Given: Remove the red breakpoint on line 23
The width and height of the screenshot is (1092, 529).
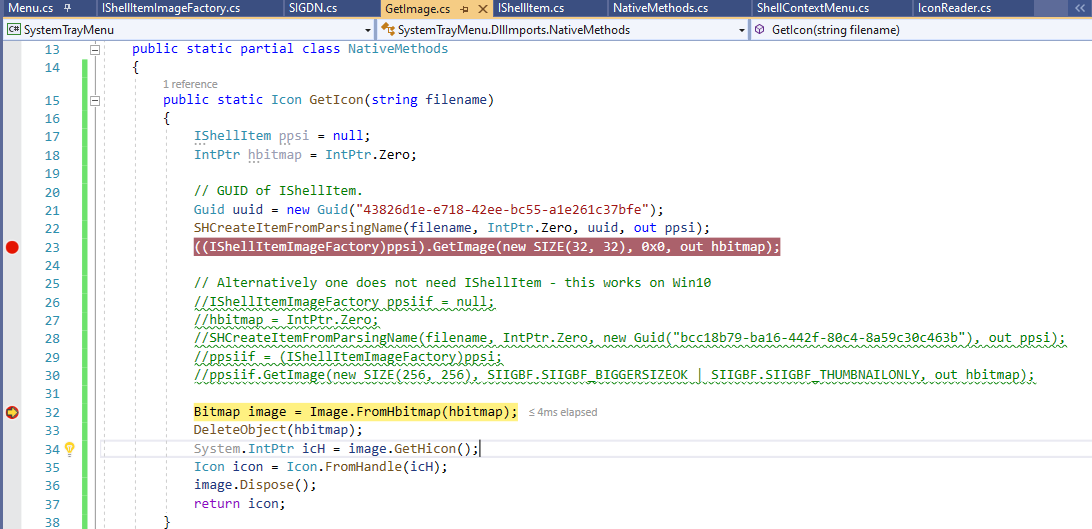Looking at the screenshot, I should [11, 247].
